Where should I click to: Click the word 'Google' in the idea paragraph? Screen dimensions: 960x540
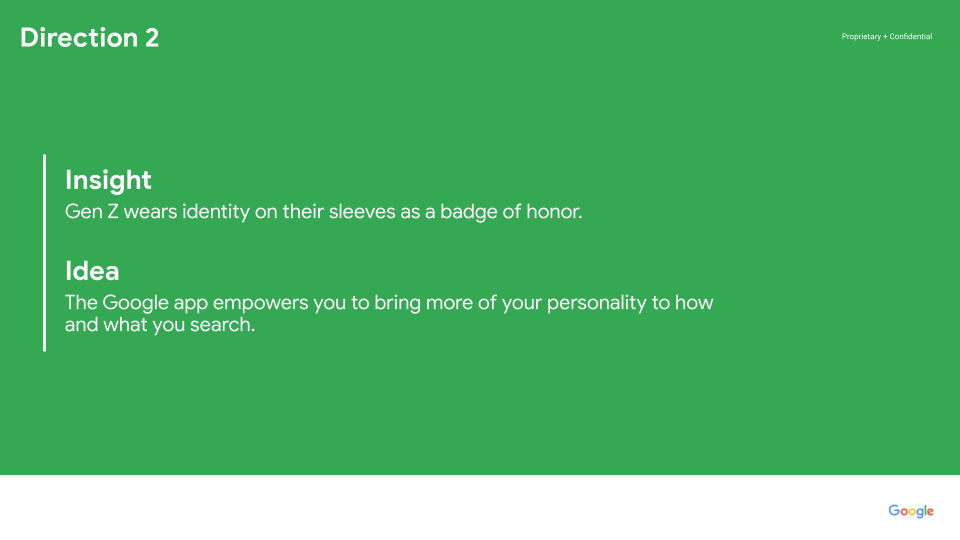click(135, 303)
